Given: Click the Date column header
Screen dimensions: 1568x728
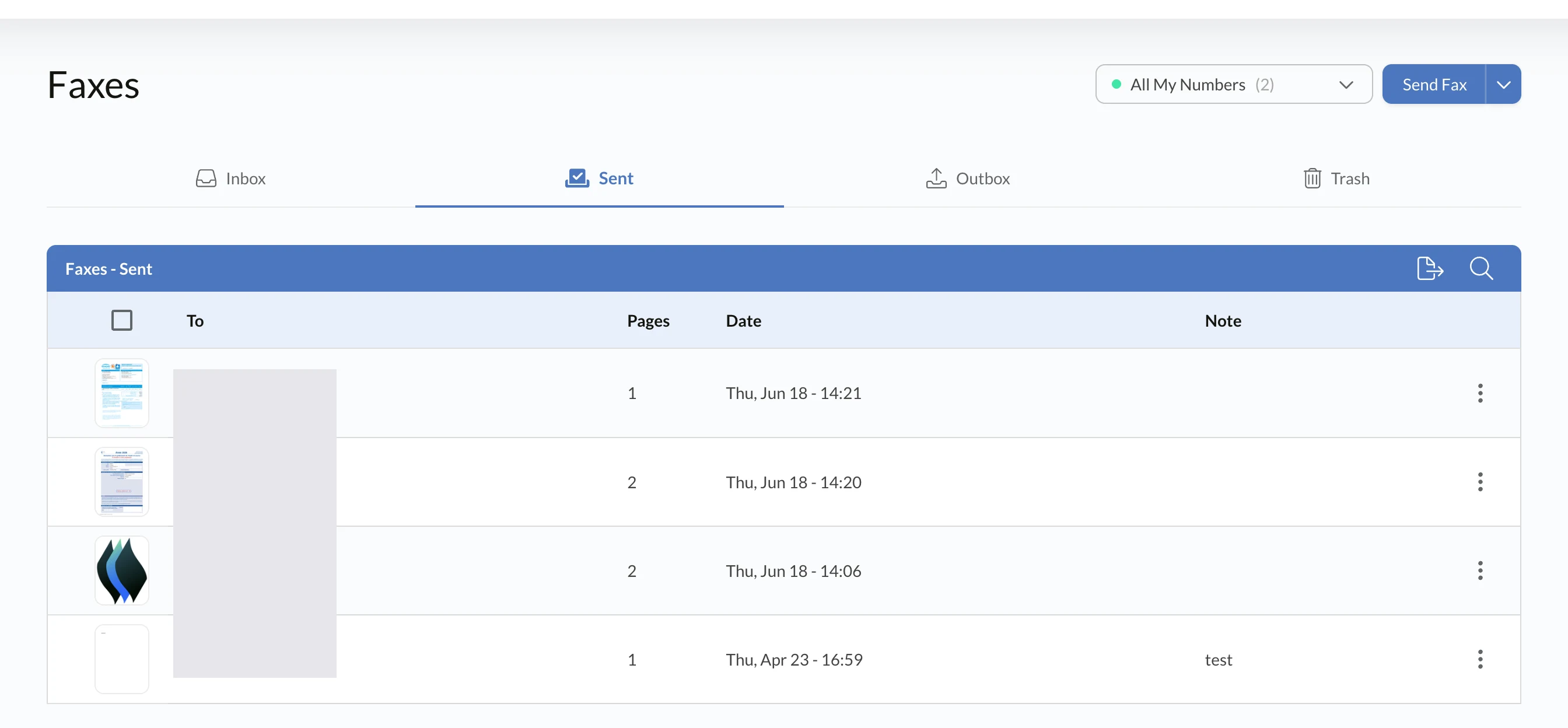Looking at the screenshot, I should 743,321.
